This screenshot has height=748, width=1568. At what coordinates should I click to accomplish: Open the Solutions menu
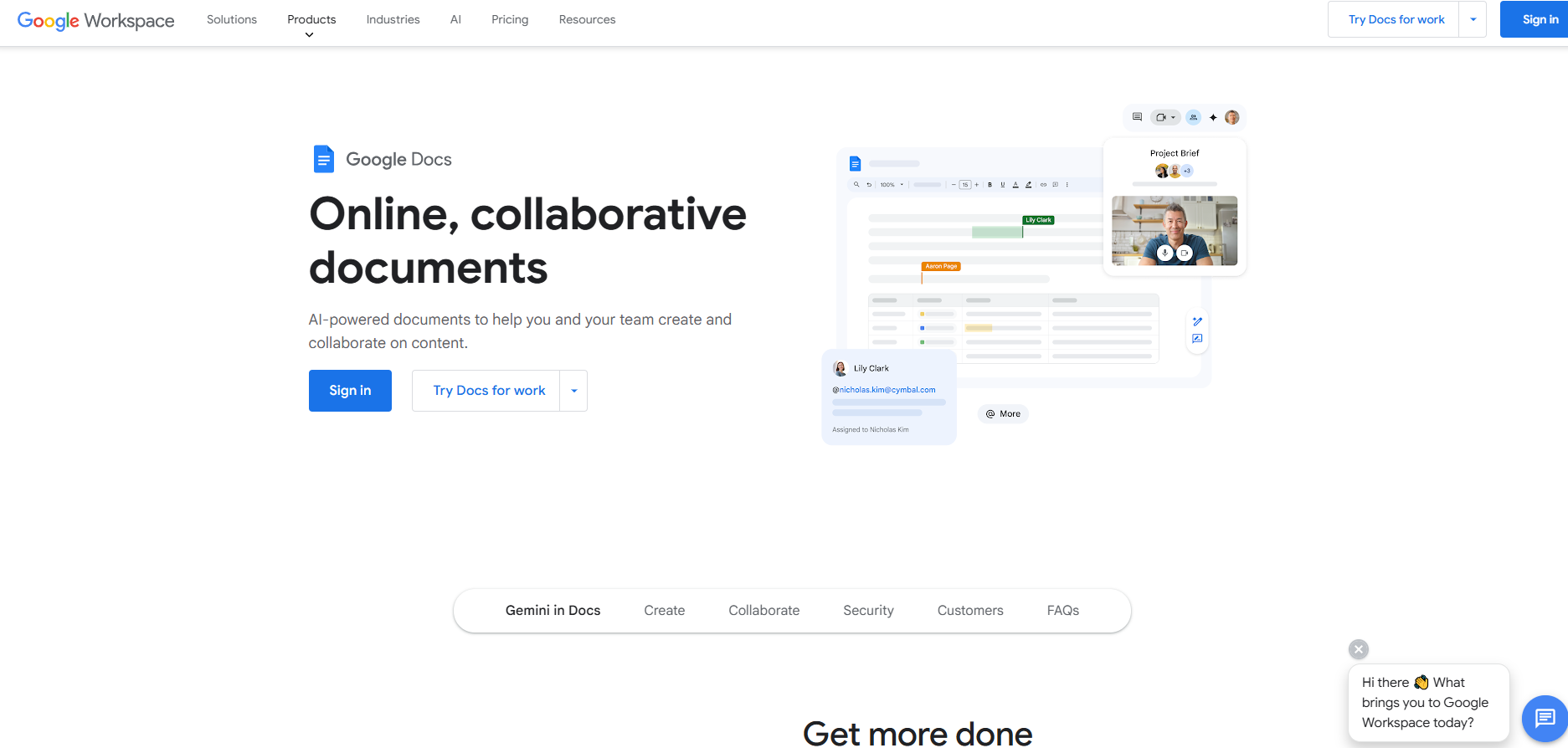(x=232, y=19)
